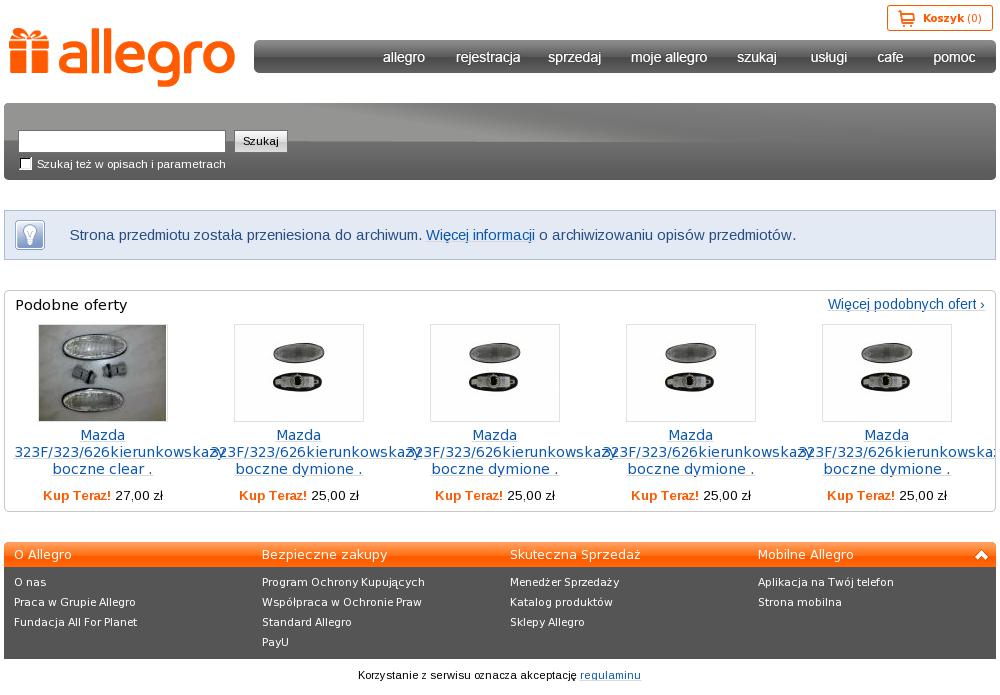
Task: Open Praca w Grupie Allegro link
Action: 75,602
